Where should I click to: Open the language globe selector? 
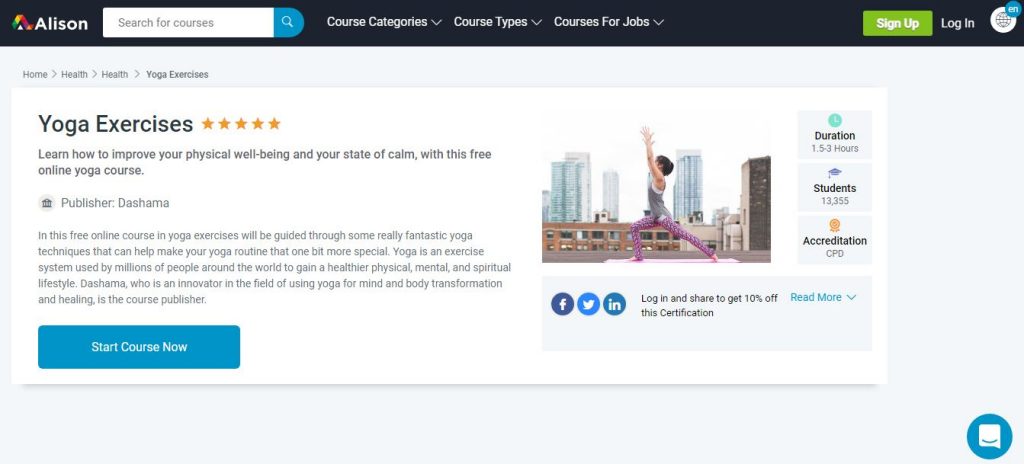[1002, 20]
